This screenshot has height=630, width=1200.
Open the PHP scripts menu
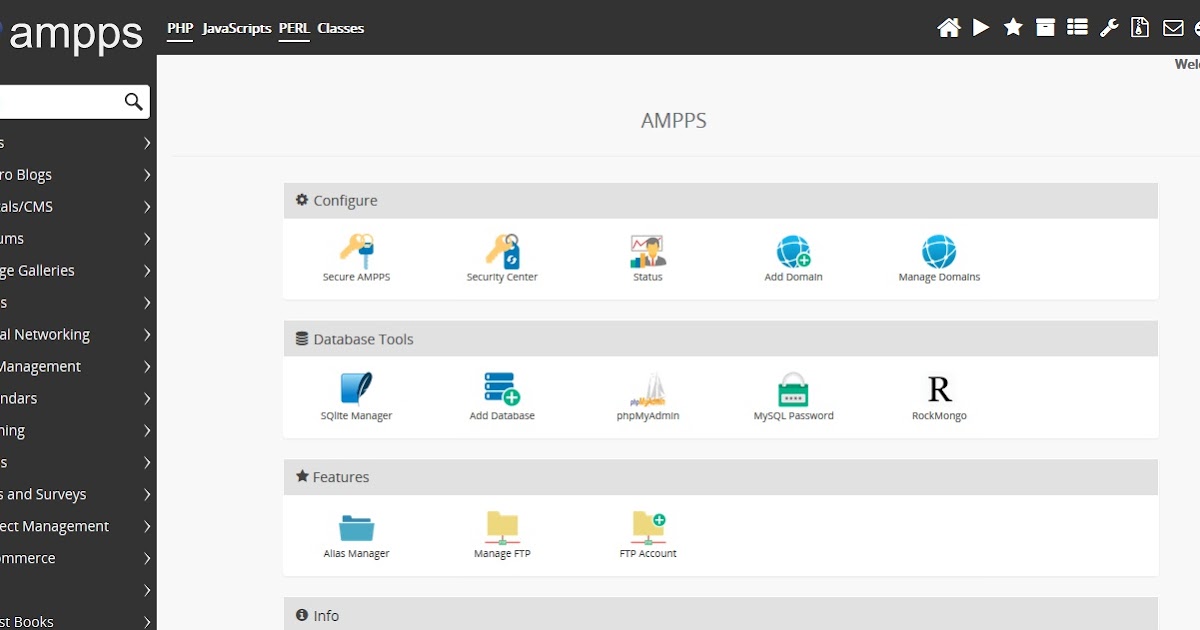click(180, 28)
